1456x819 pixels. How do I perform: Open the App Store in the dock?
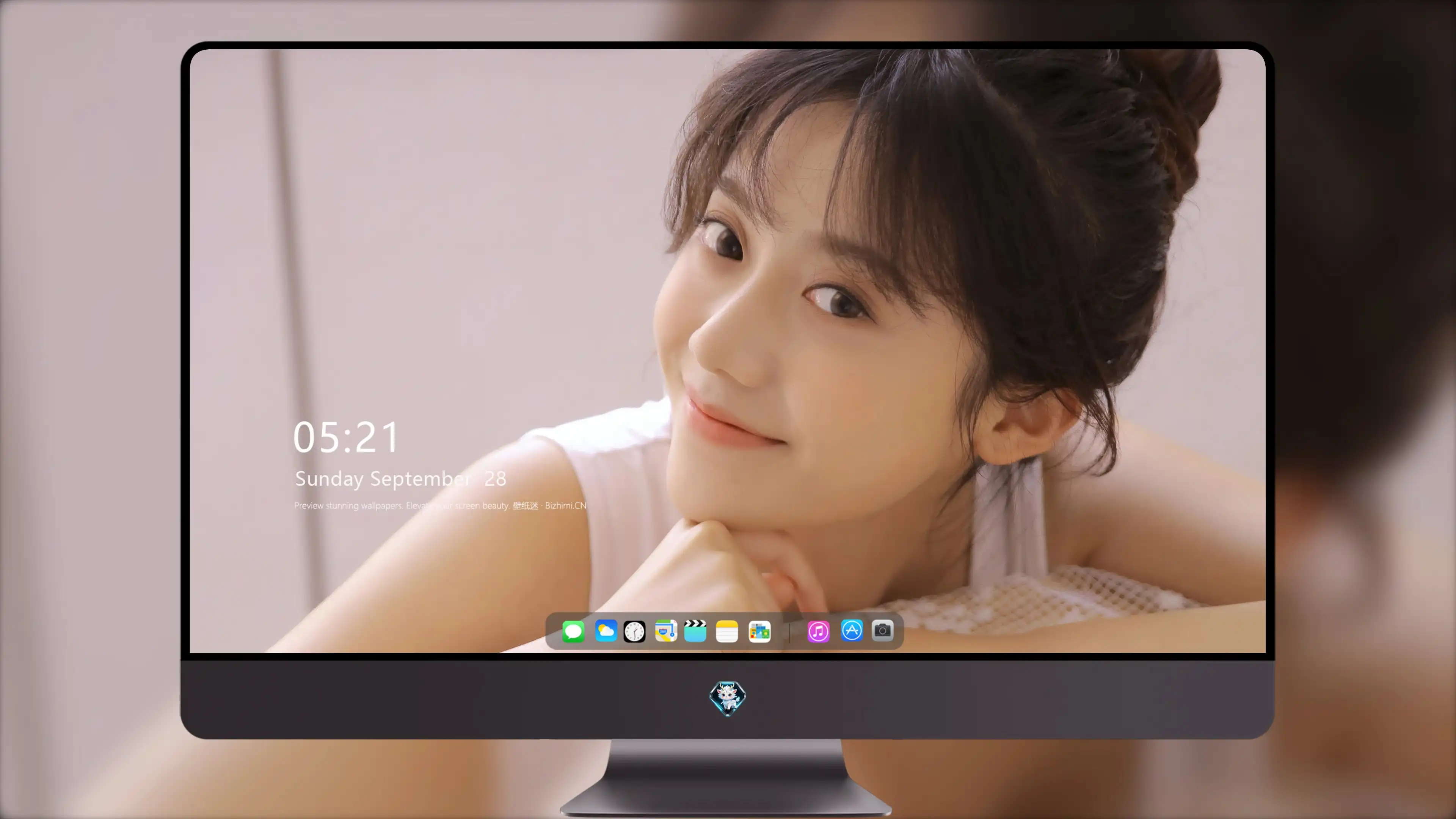(852, 630)
